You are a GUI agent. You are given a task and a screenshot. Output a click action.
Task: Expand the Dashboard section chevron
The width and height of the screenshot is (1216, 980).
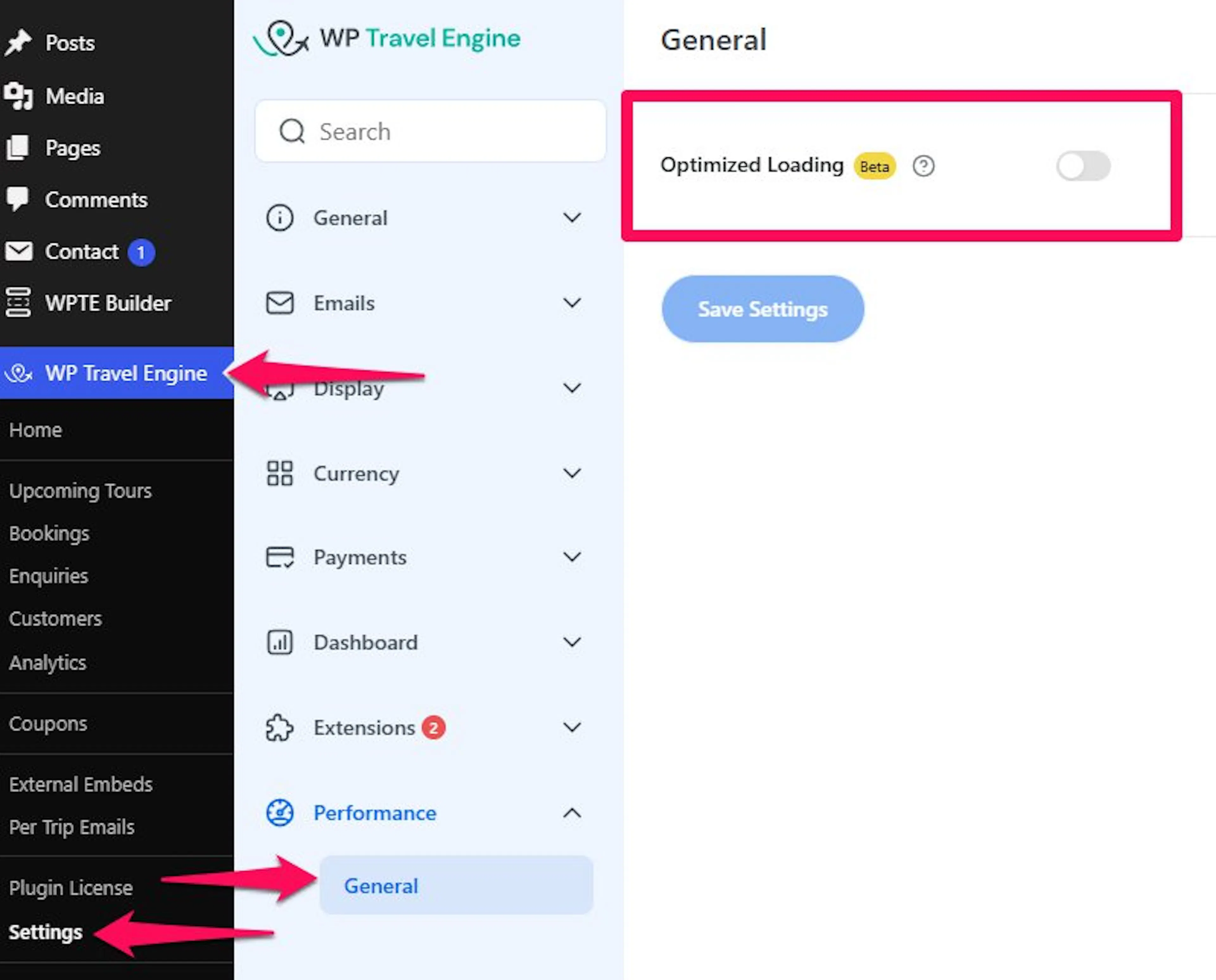[x=572, y=642]
